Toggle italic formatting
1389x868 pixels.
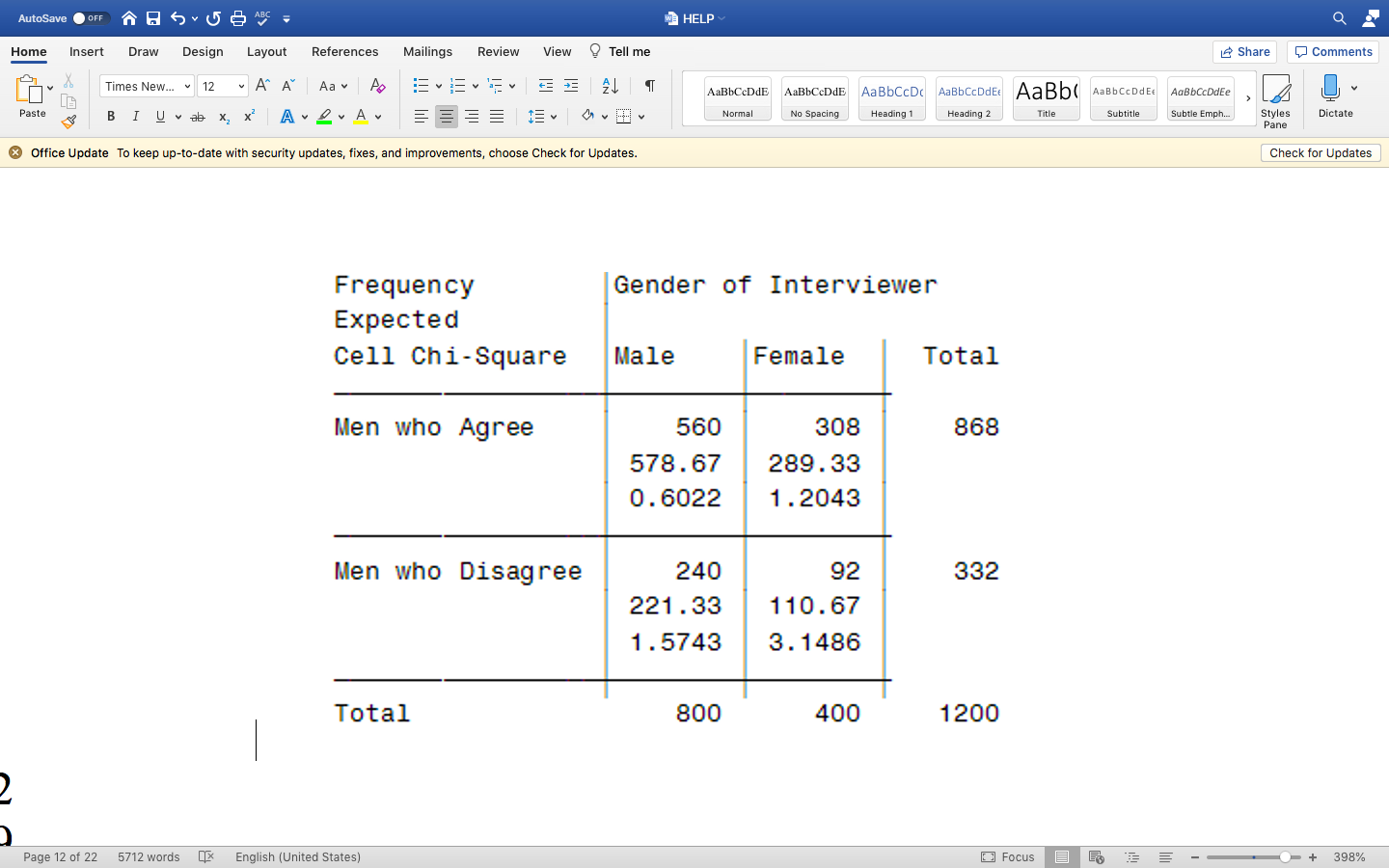(136, 117)
